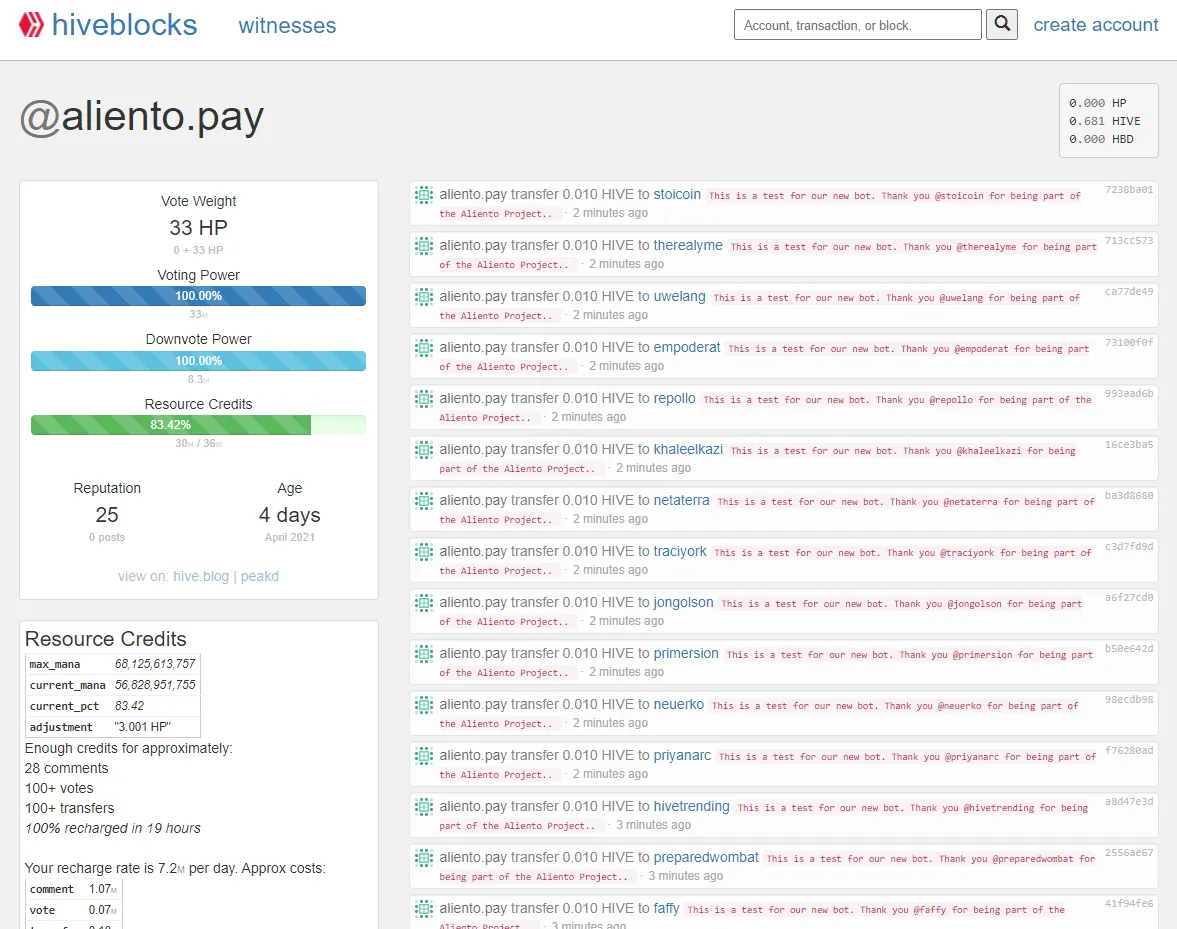Image resolution: width=1177 pixels, height=929 pixels.
Task: Open primersion account page
Action: (686, 654)
